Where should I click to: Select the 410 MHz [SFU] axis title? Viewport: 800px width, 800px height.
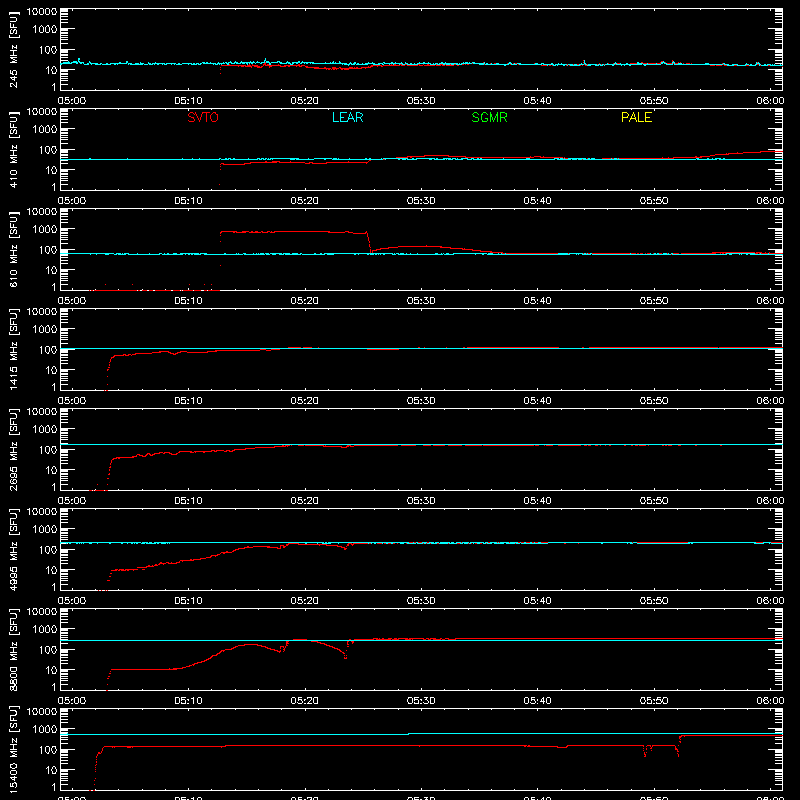[14, 149]
